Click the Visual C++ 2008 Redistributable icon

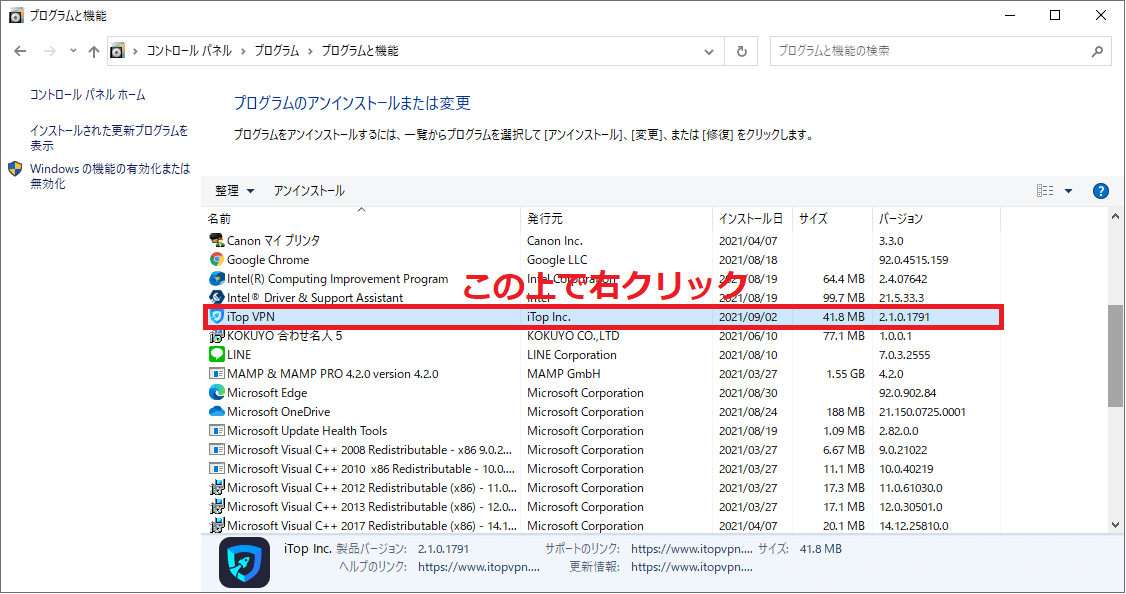click(x=216, y=450)
